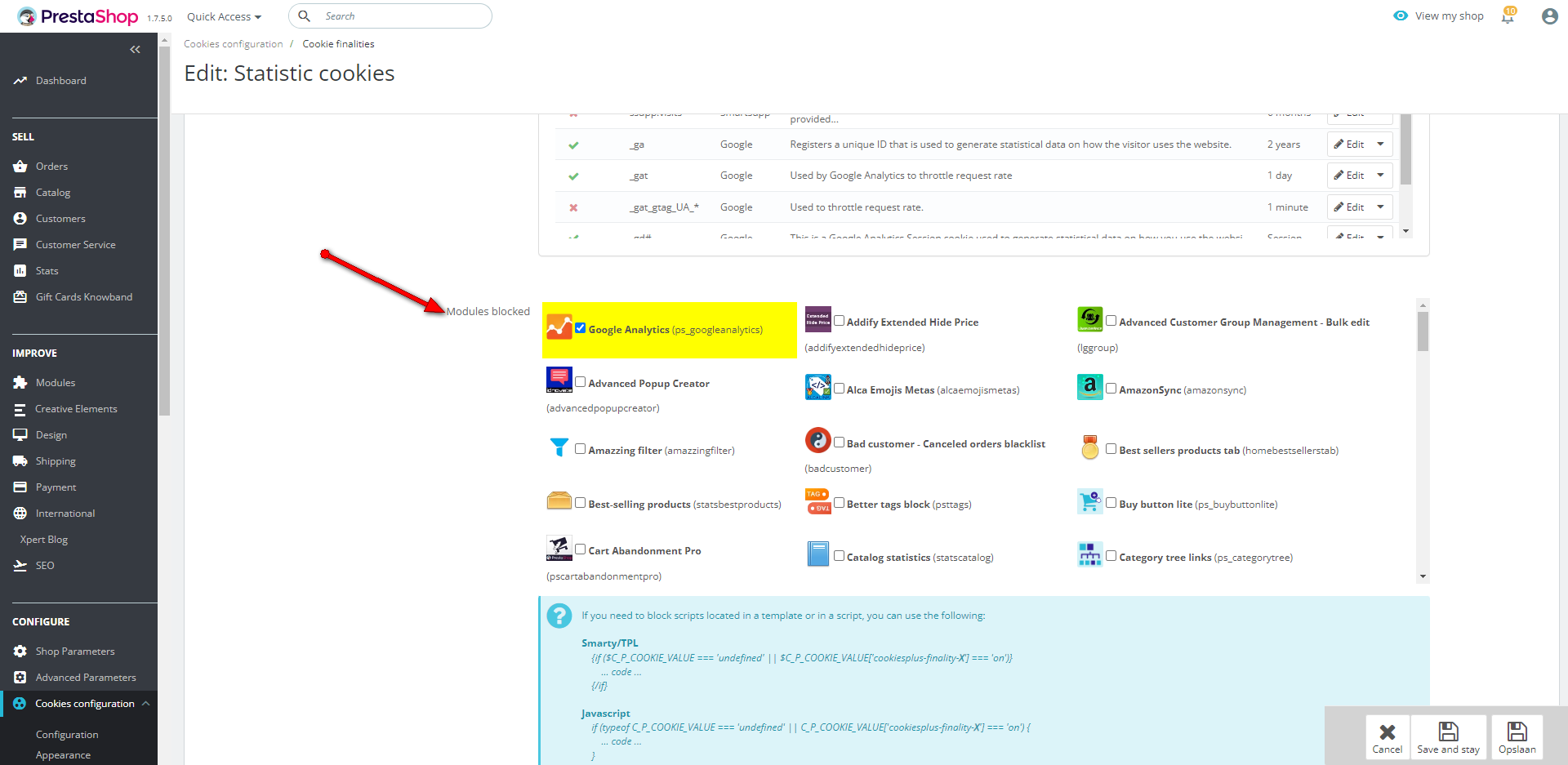This screenshot has height=765, width=1568.
Task: Collapse the sidebar with double-chevron icon
Action: coord(135,50)
